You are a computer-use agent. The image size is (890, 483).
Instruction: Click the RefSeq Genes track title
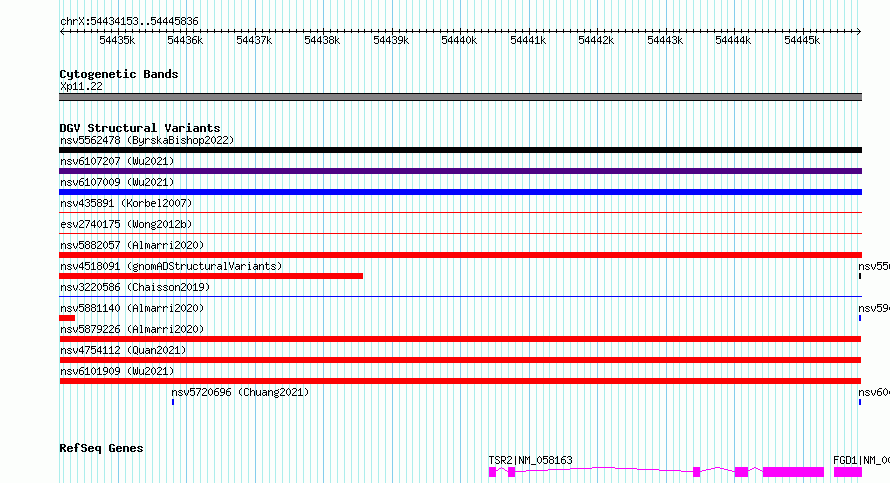(x=101, y=448)
